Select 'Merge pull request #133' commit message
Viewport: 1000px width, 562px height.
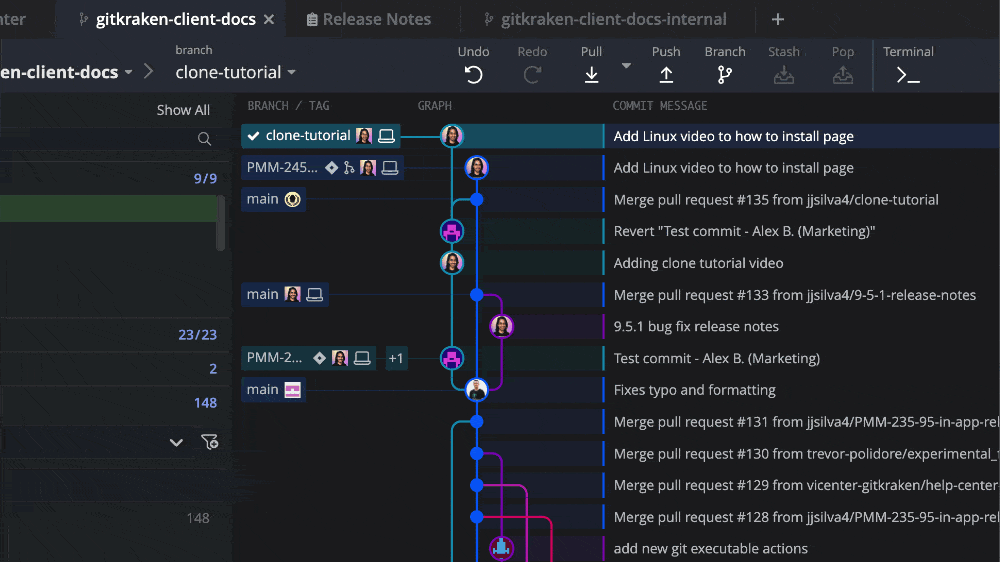point(795,295)
